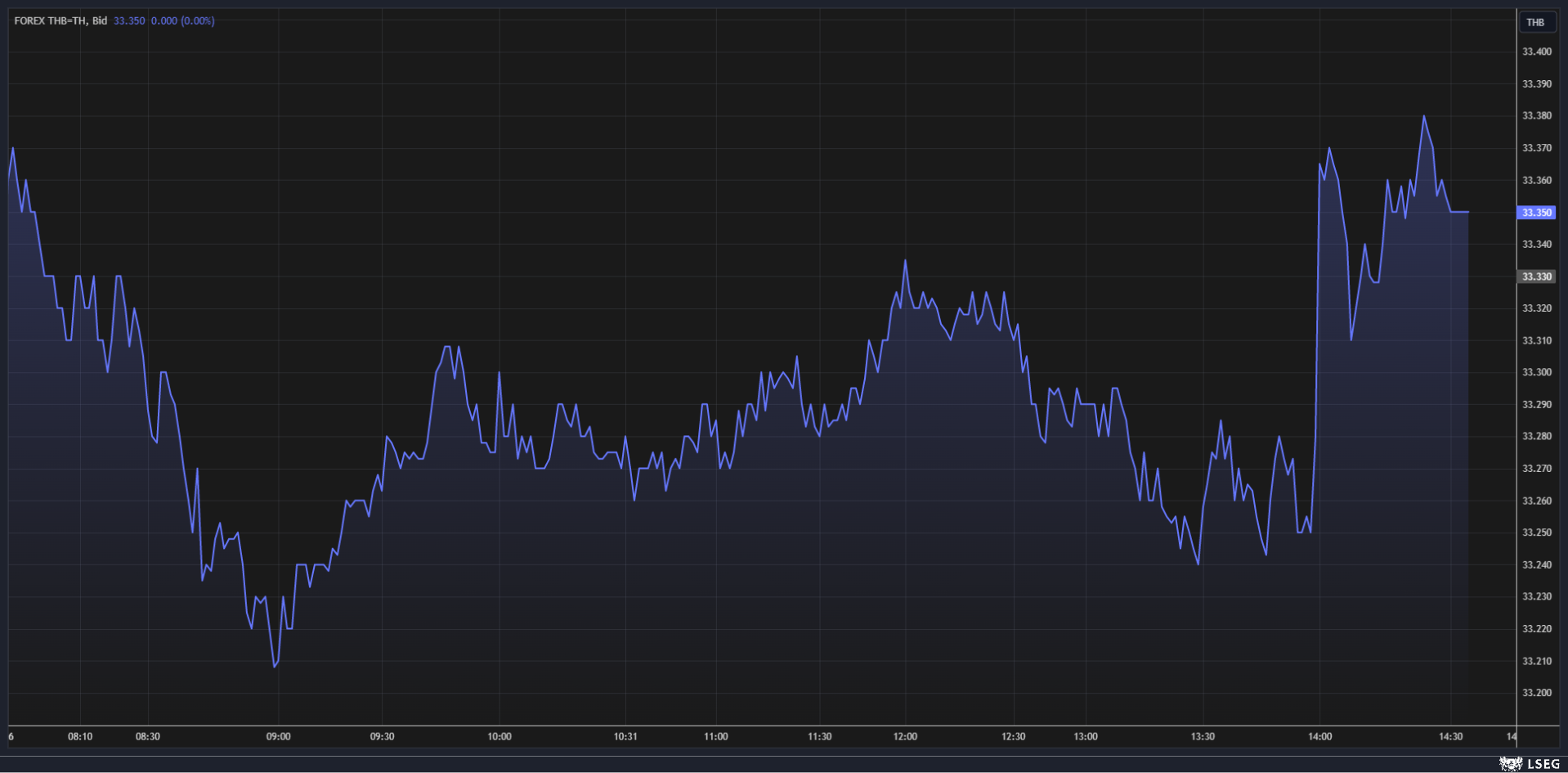Click the 33.210 level on the price axis
1568x773 pixels.
click(x=1535, y=659)
